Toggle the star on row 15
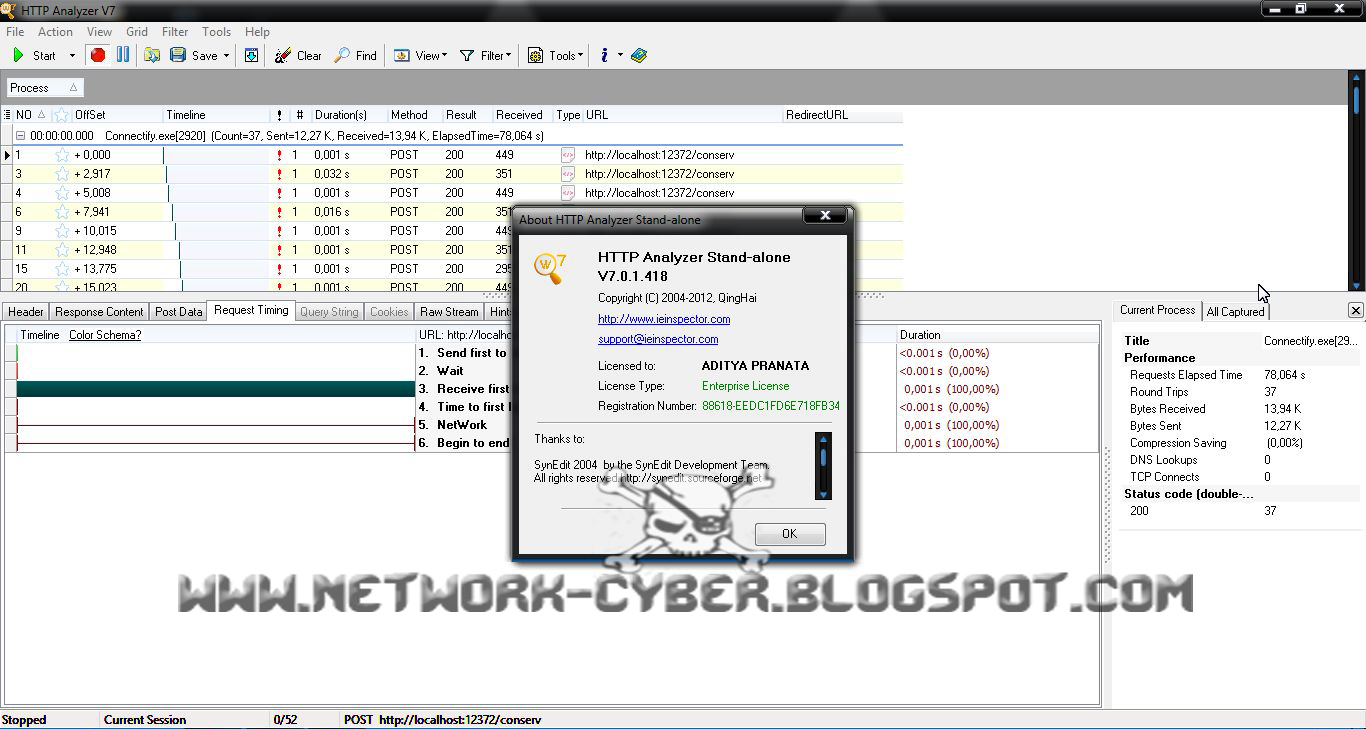 pyautogui.click(x=62, y=269)
